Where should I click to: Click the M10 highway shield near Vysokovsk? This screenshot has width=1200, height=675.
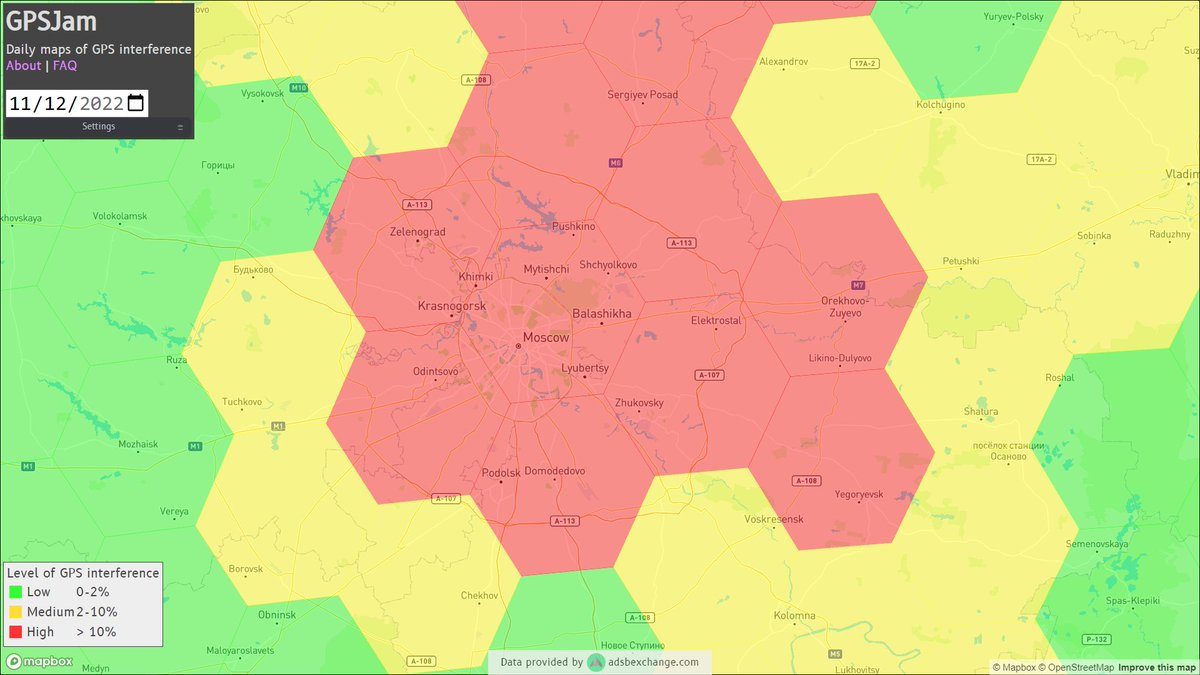click(299, 88)
